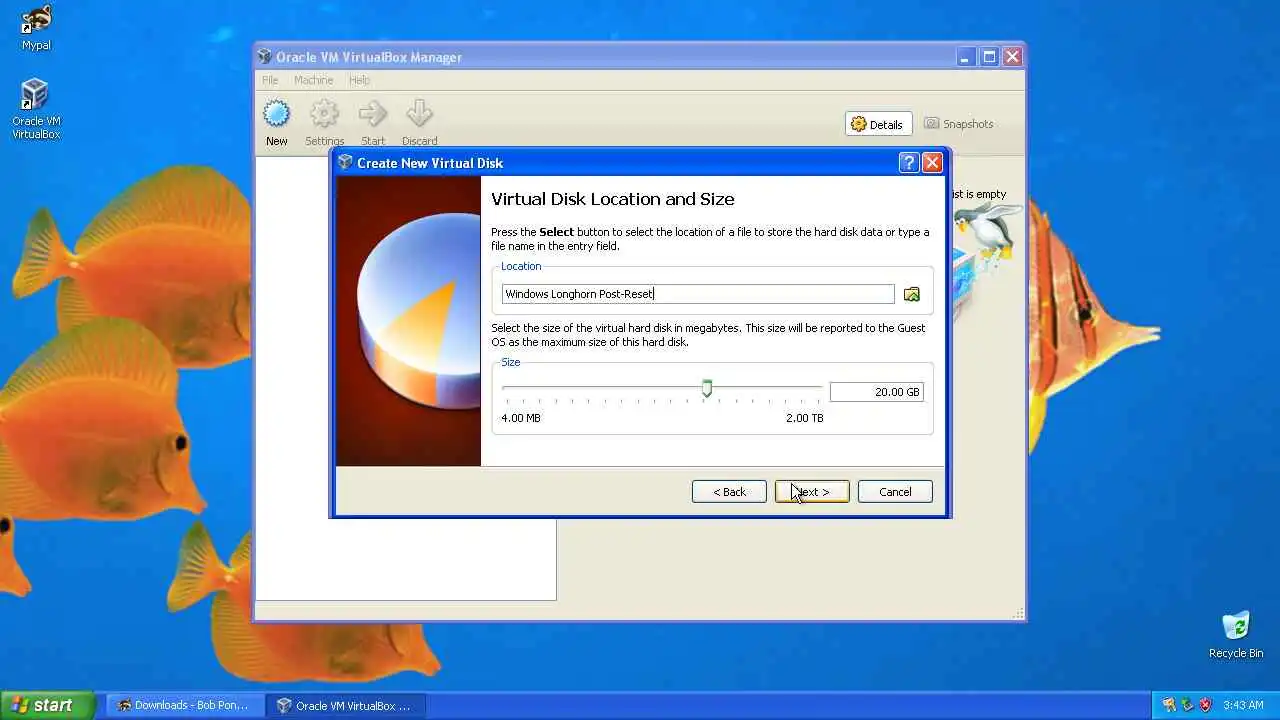Click the Start arrow toolbar icon
The height and width of the screenshot is (720, 1280).
click(x=373, y=113)
